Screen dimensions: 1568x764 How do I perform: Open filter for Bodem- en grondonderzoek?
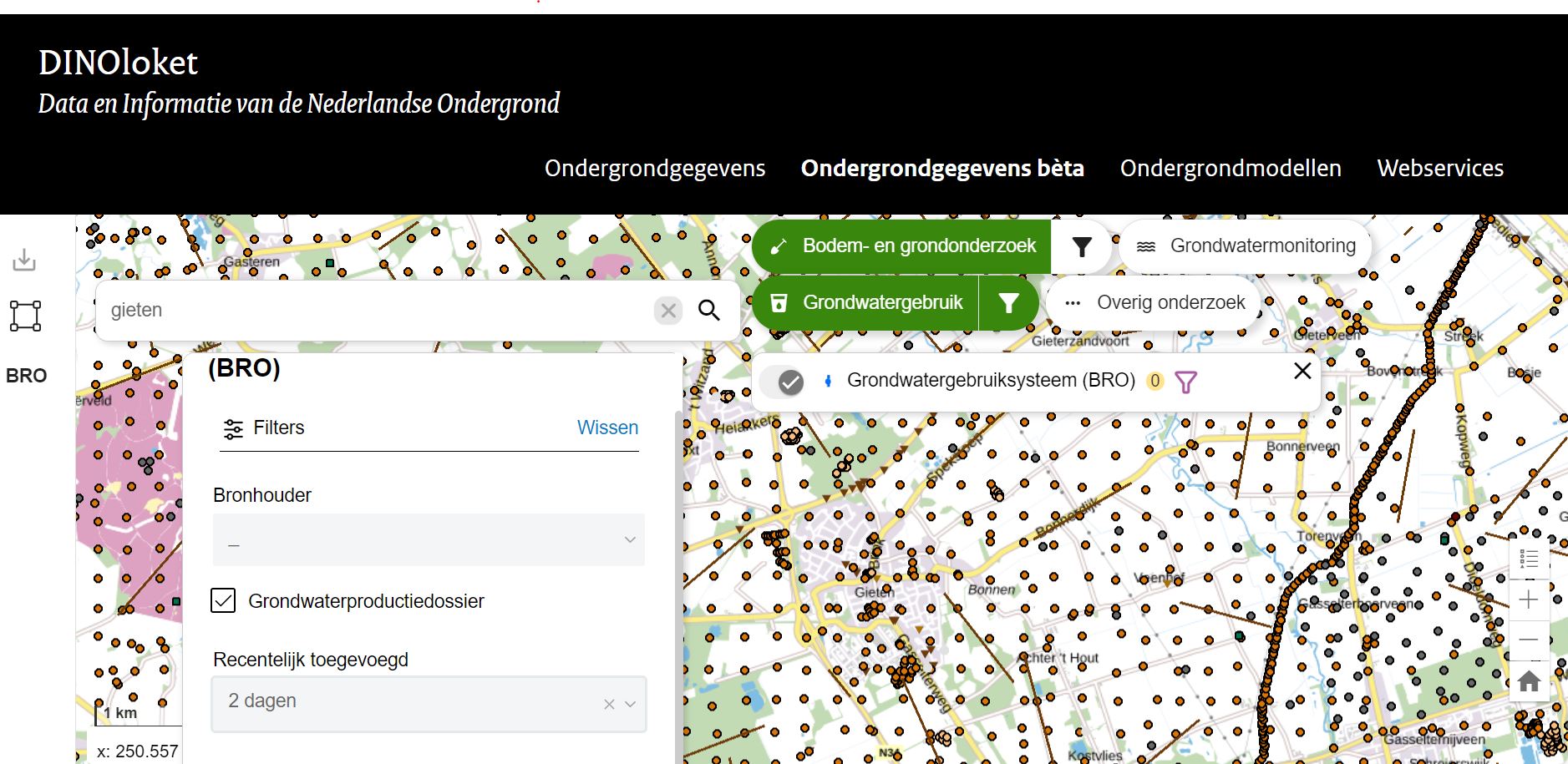pos(1082,246)
